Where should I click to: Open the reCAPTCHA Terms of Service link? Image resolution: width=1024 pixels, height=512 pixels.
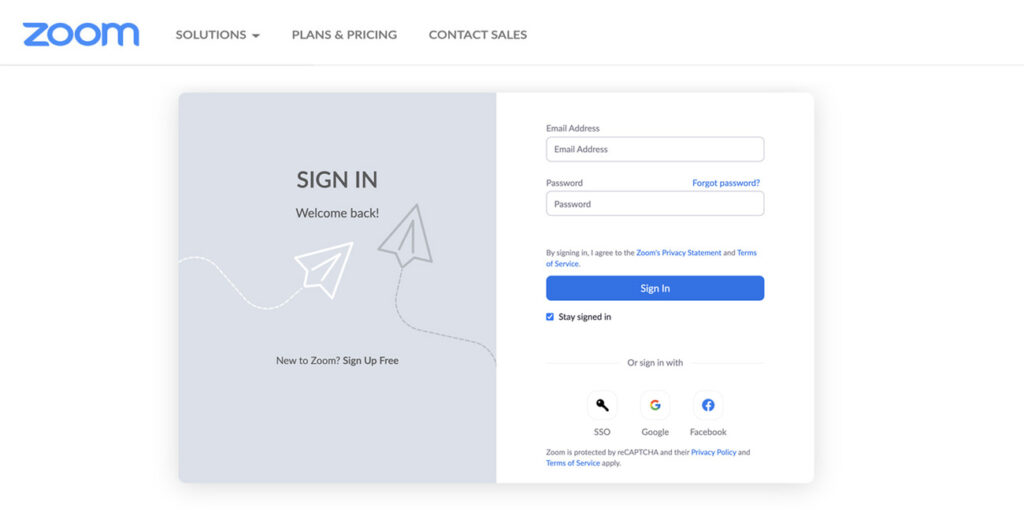573,464
